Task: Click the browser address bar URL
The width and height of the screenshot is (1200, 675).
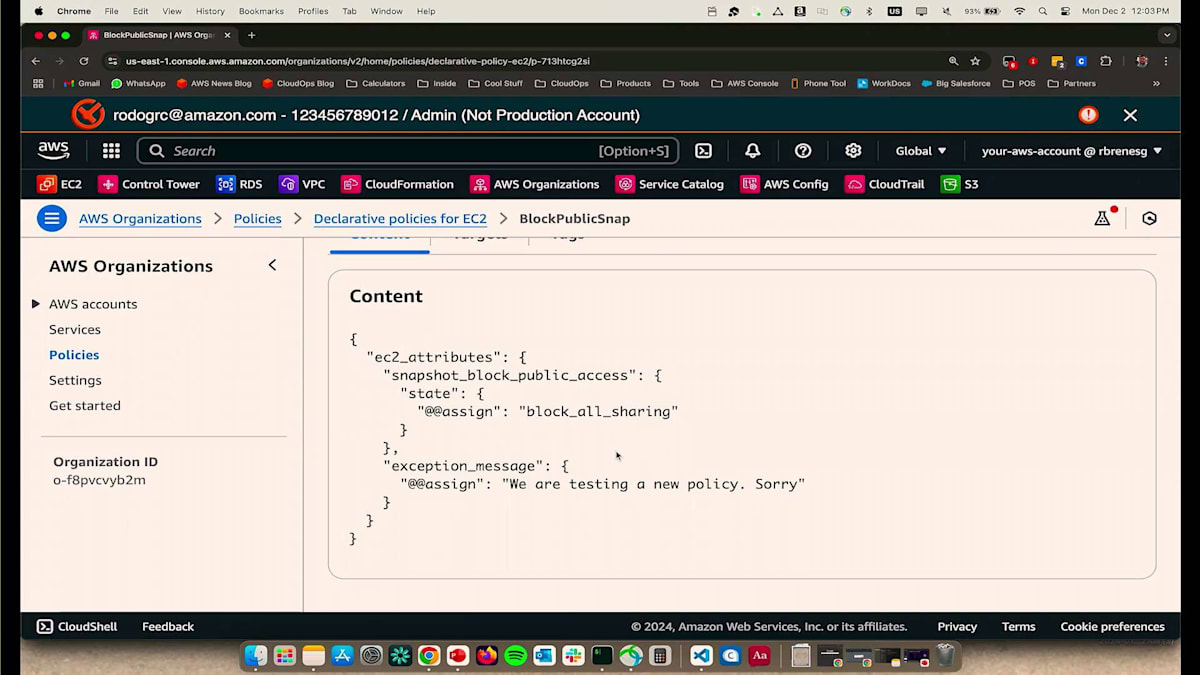Action: 358,61
